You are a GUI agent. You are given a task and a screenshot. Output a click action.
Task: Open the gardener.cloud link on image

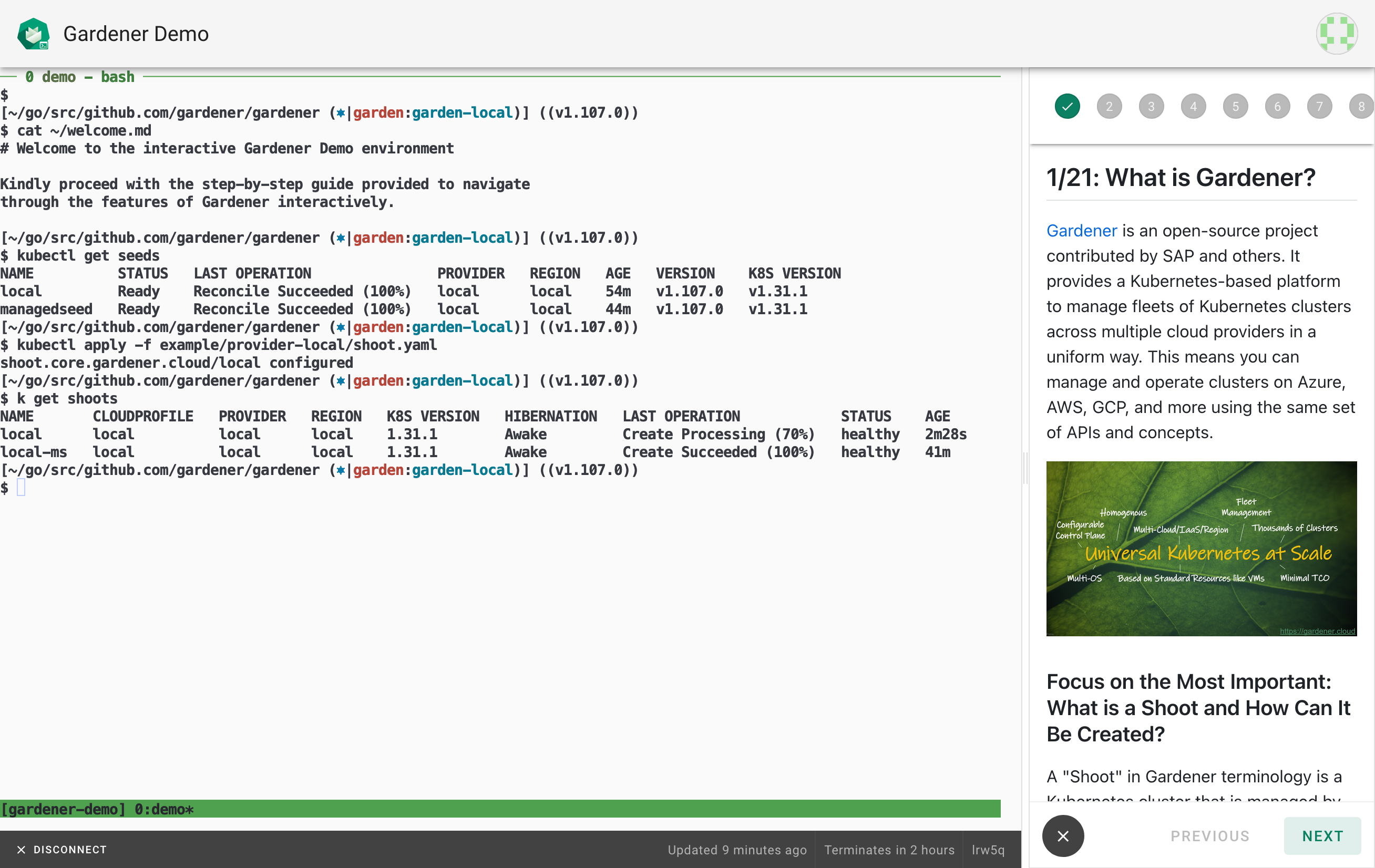coord(1317,631)
